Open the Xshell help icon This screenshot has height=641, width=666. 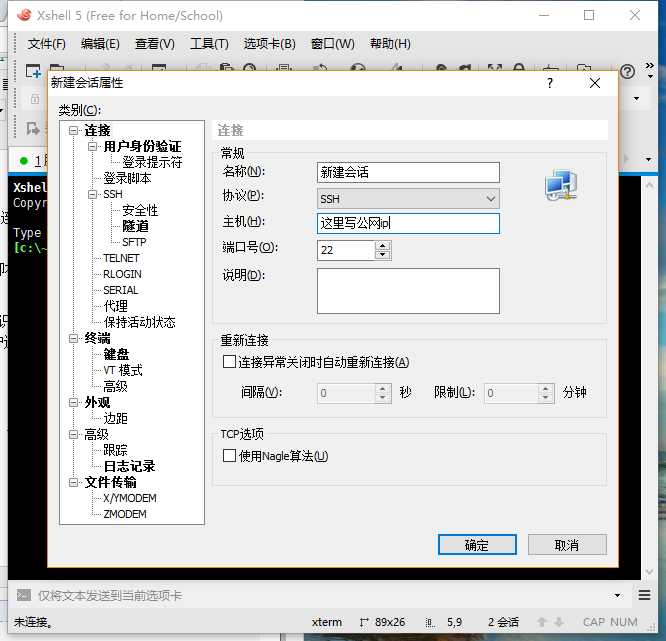point(627,71)
